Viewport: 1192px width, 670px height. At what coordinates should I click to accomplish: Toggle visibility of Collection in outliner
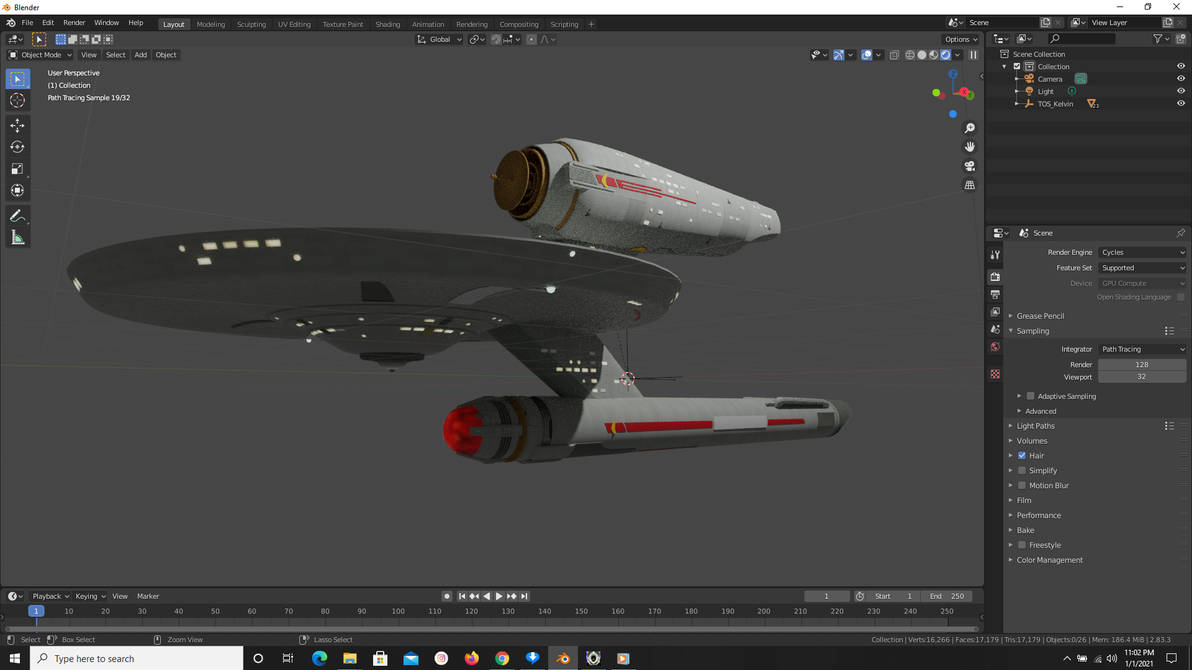tap(1181, 66)
